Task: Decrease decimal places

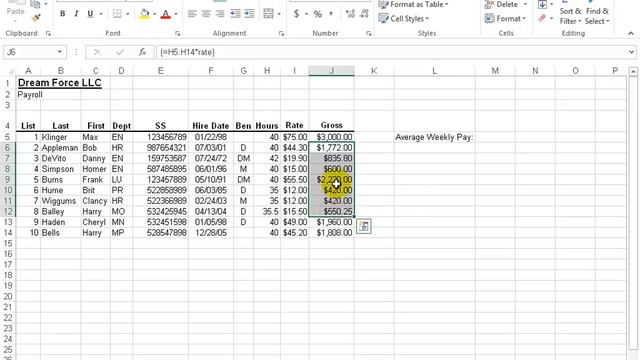Action: 364,14
